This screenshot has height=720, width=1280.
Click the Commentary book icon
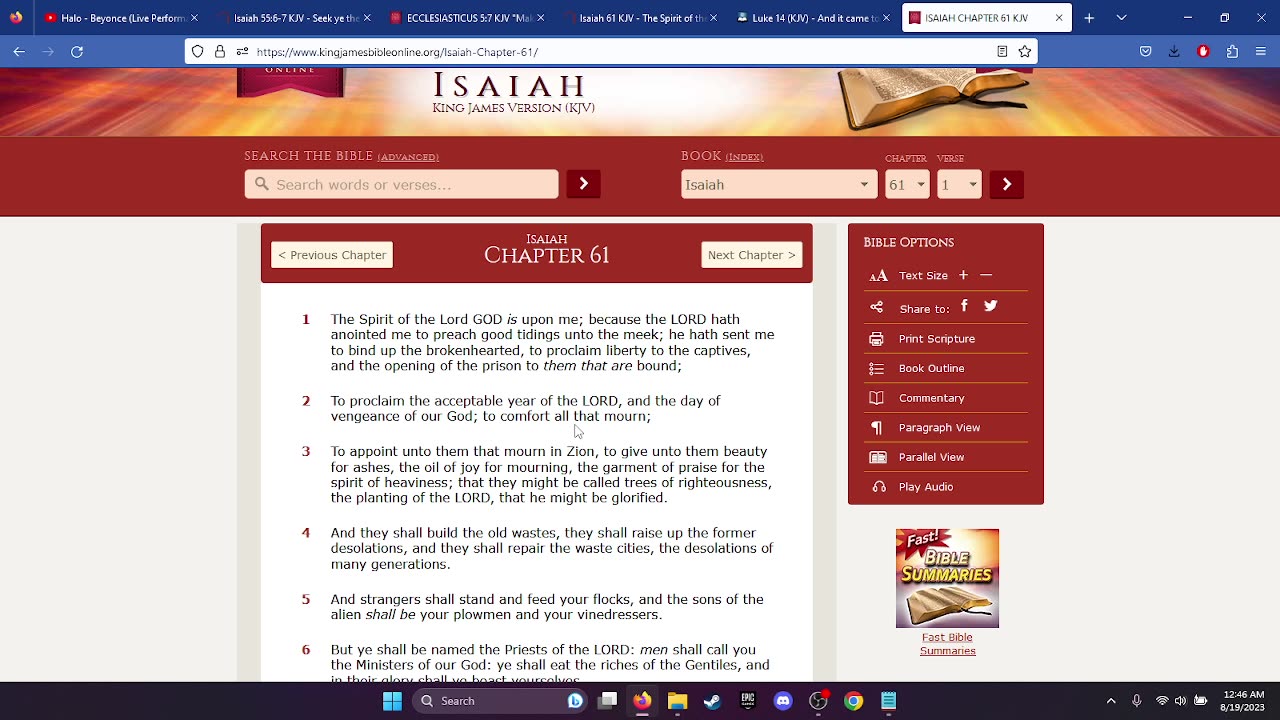877,398
